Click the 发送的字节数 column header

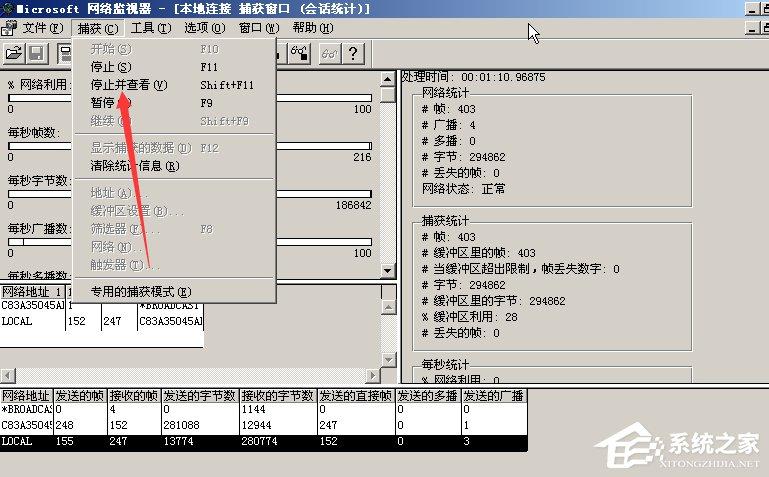pos(200,396)
